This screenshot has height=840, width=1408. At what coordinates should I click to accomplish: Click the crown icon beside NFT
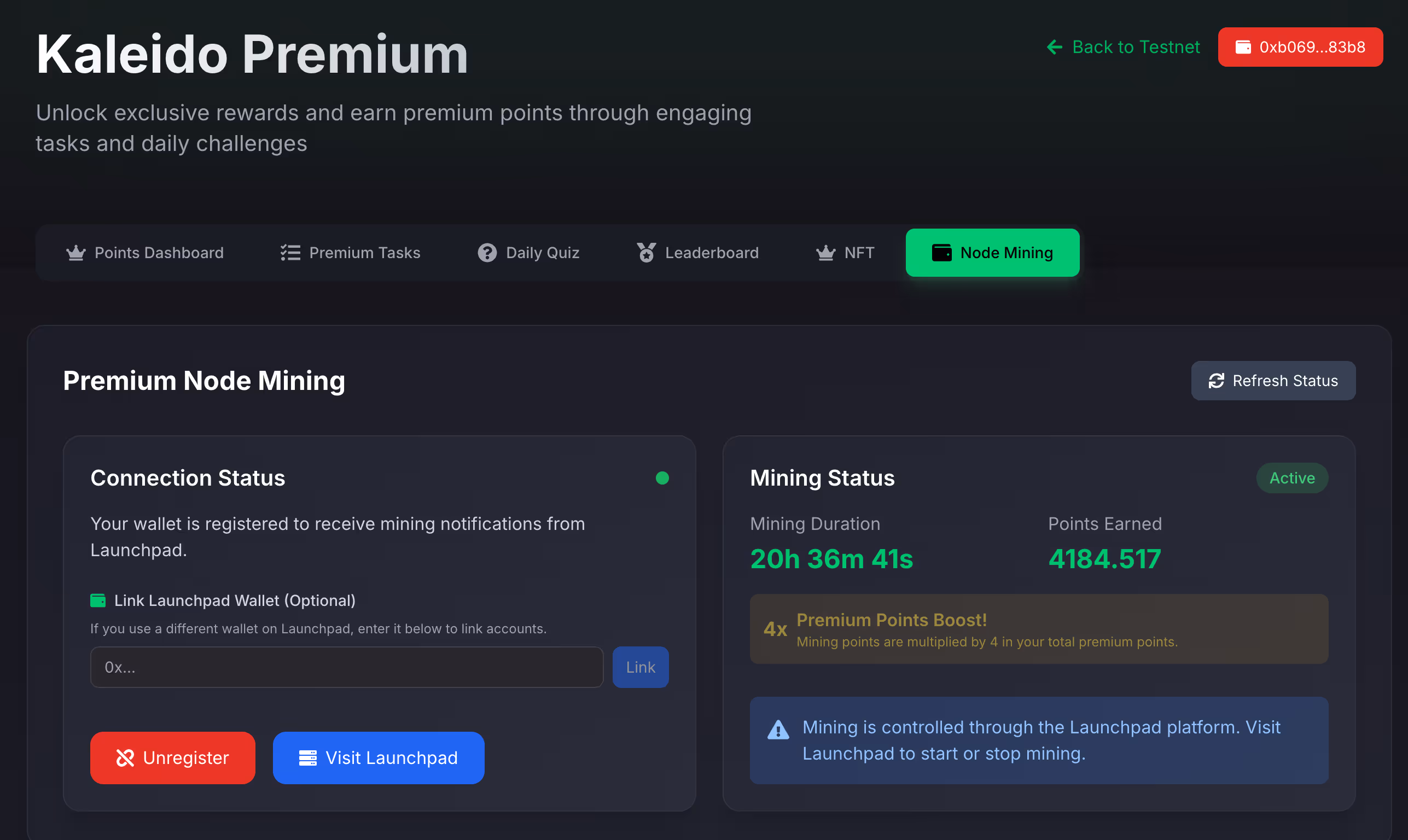(x=825, y=253)
